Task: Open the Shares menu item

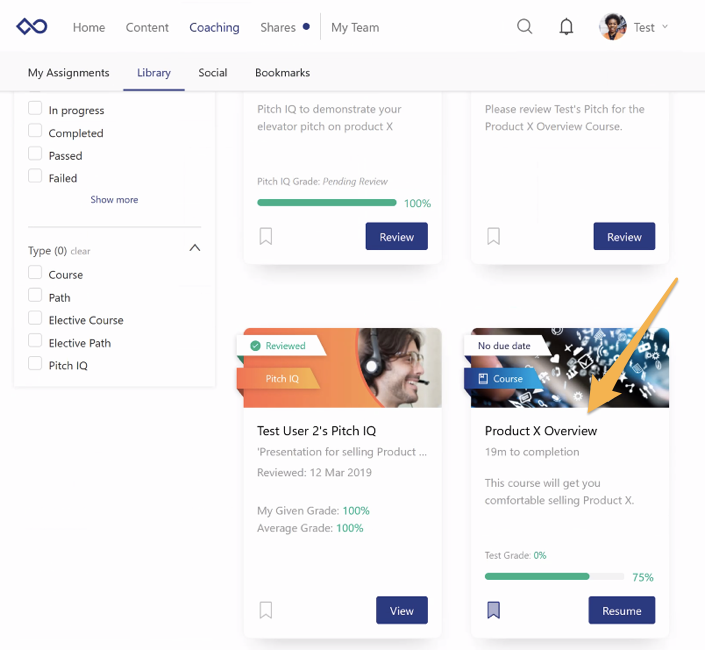Action: (278, 27)
